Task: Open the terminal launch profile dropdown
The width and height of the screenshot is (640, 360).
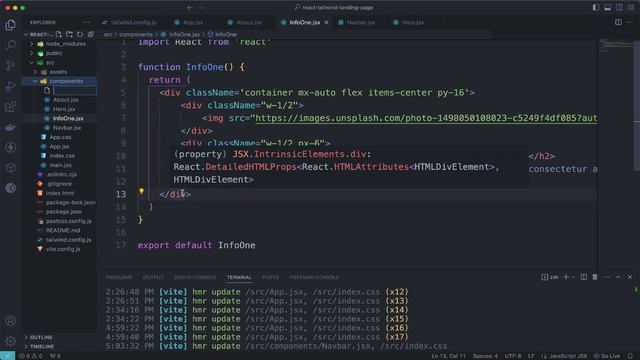Action: (573, 277)
